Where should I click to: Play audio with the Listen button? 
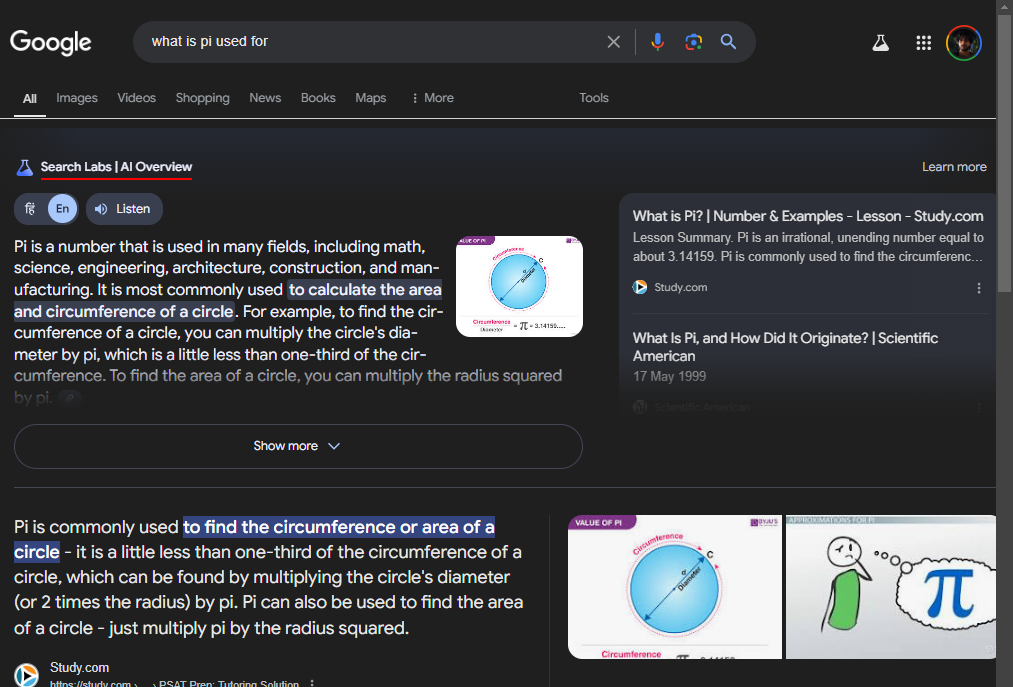tap(123, 209)
